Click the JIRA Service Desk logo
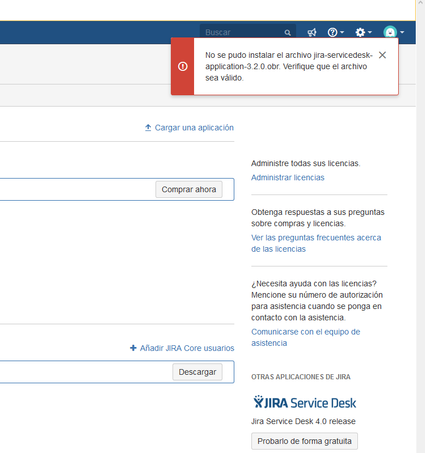Screen dimensions: 425x453 (x=305, y=402)
